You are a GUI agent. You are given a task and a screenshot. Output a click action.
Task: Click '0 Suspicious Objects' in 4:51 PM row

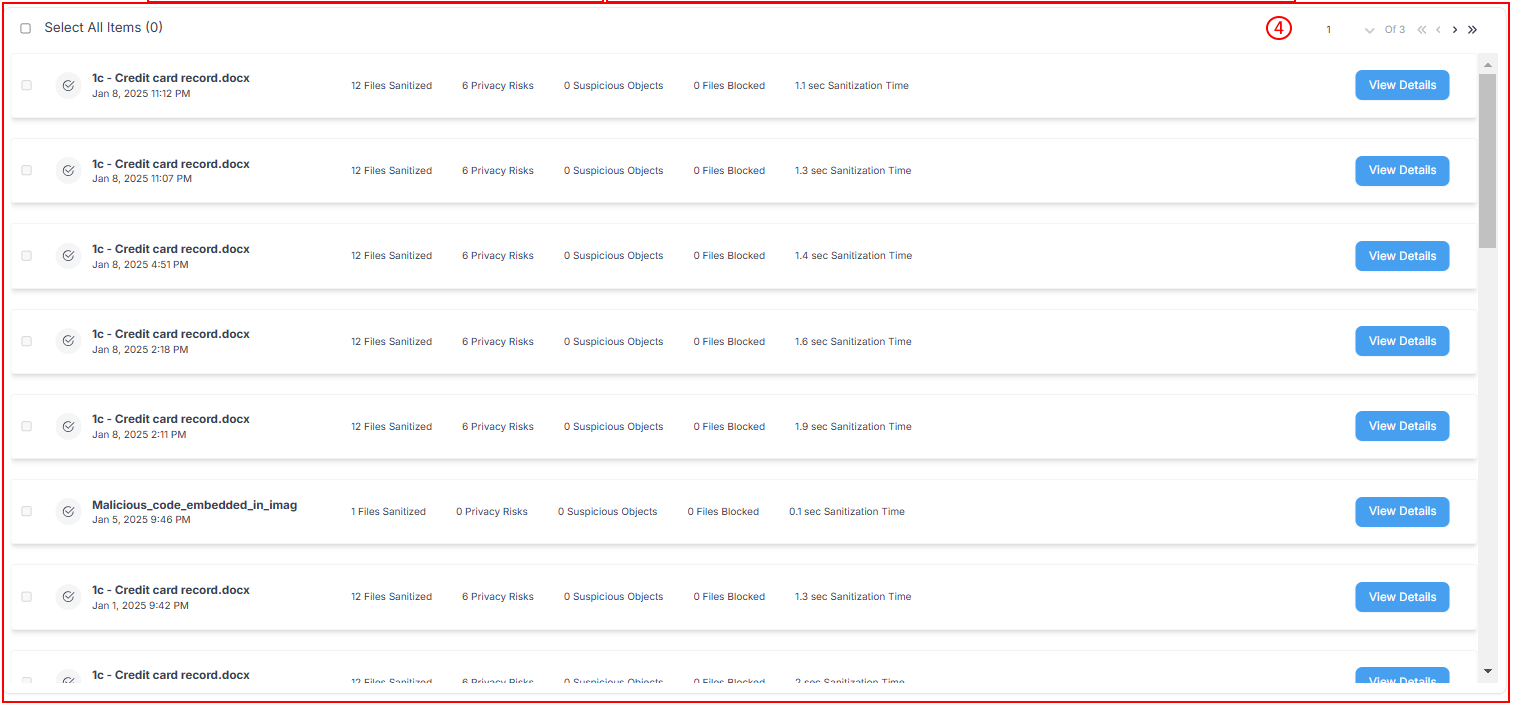(614, 256)
